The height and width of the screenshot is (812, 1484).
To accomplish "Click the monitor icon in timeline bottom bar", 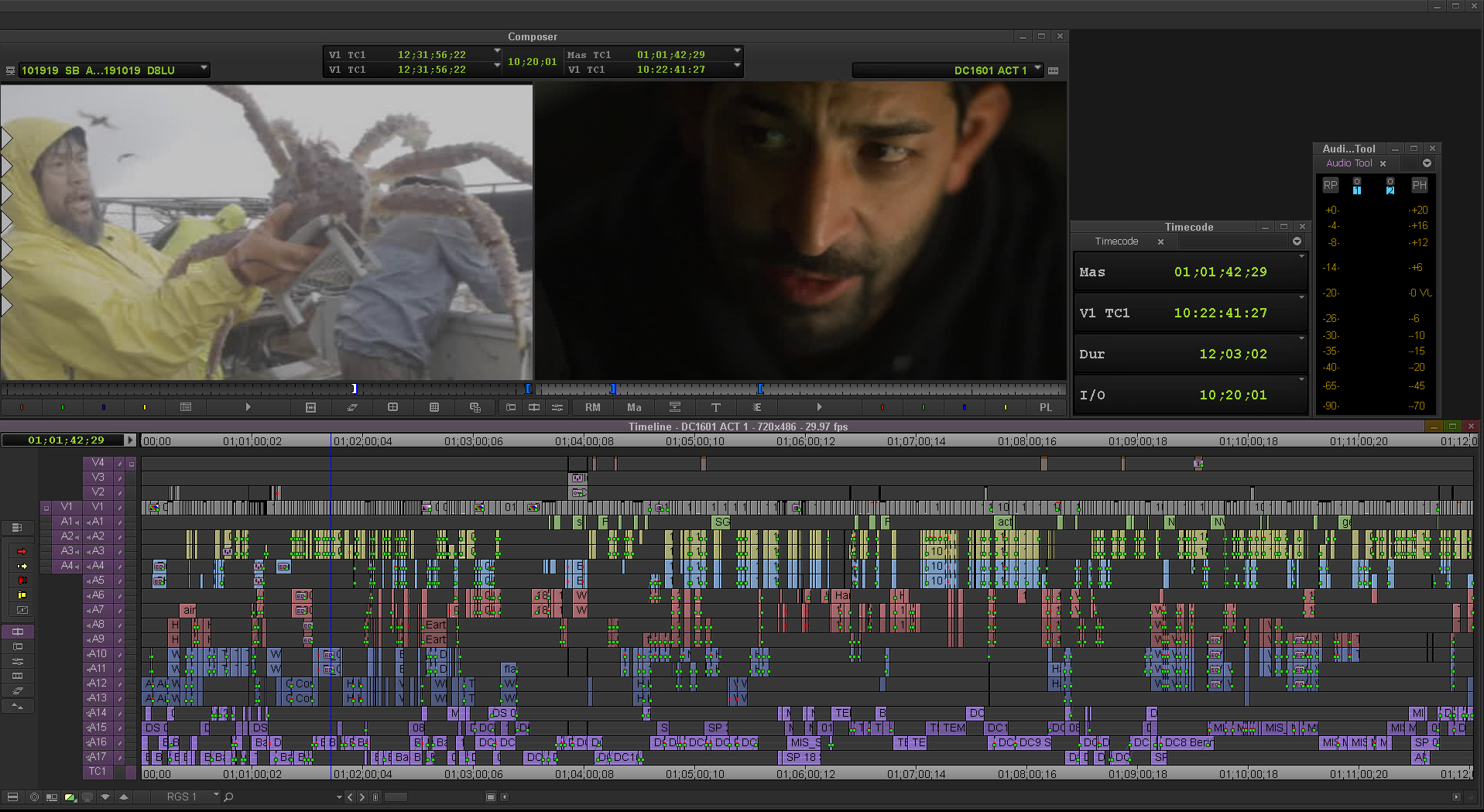I will coord(87,797).
